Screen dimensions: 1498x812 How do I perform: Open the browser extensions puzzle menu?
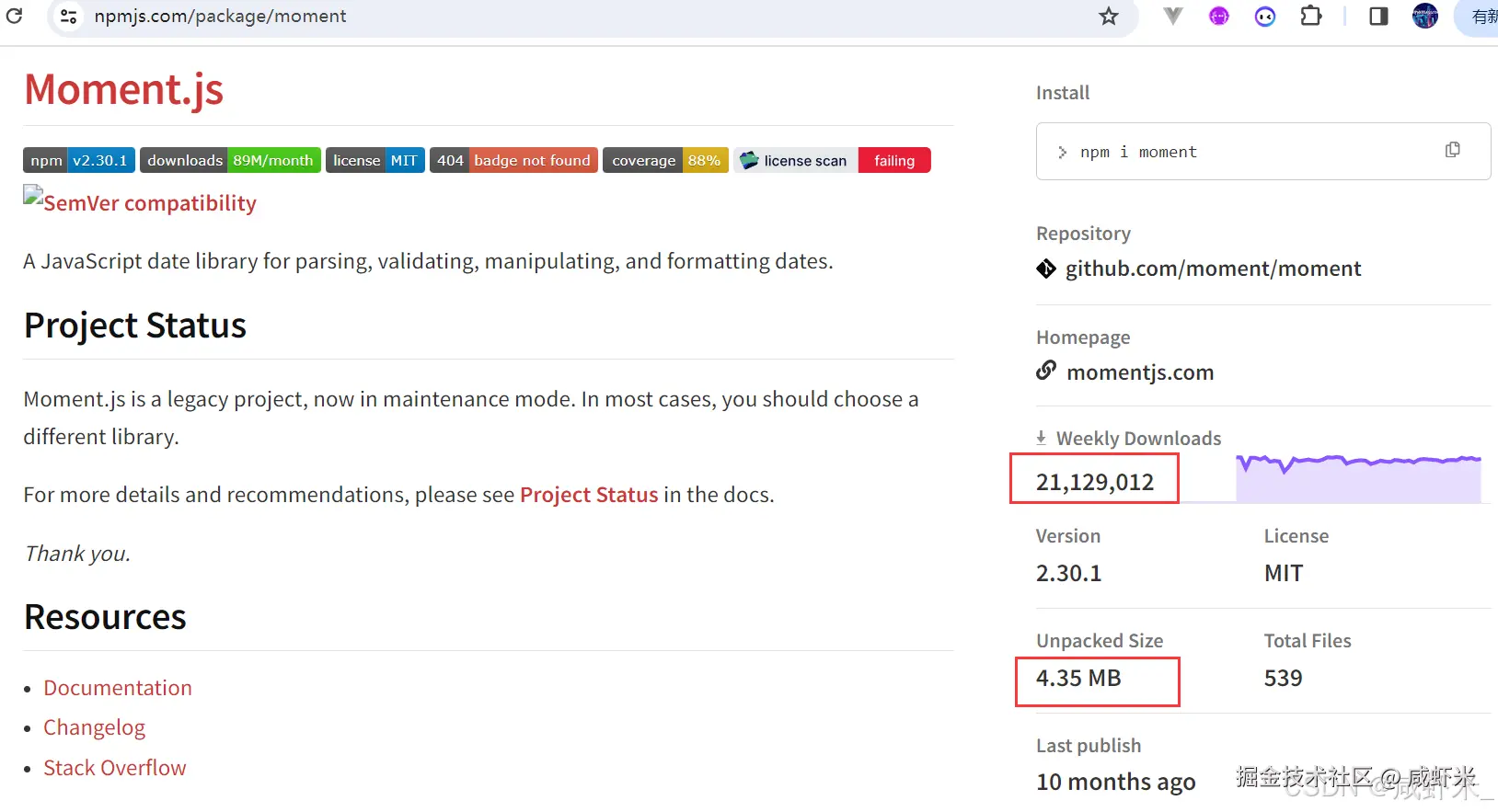pyautogui.click(x=1311, y=17)
